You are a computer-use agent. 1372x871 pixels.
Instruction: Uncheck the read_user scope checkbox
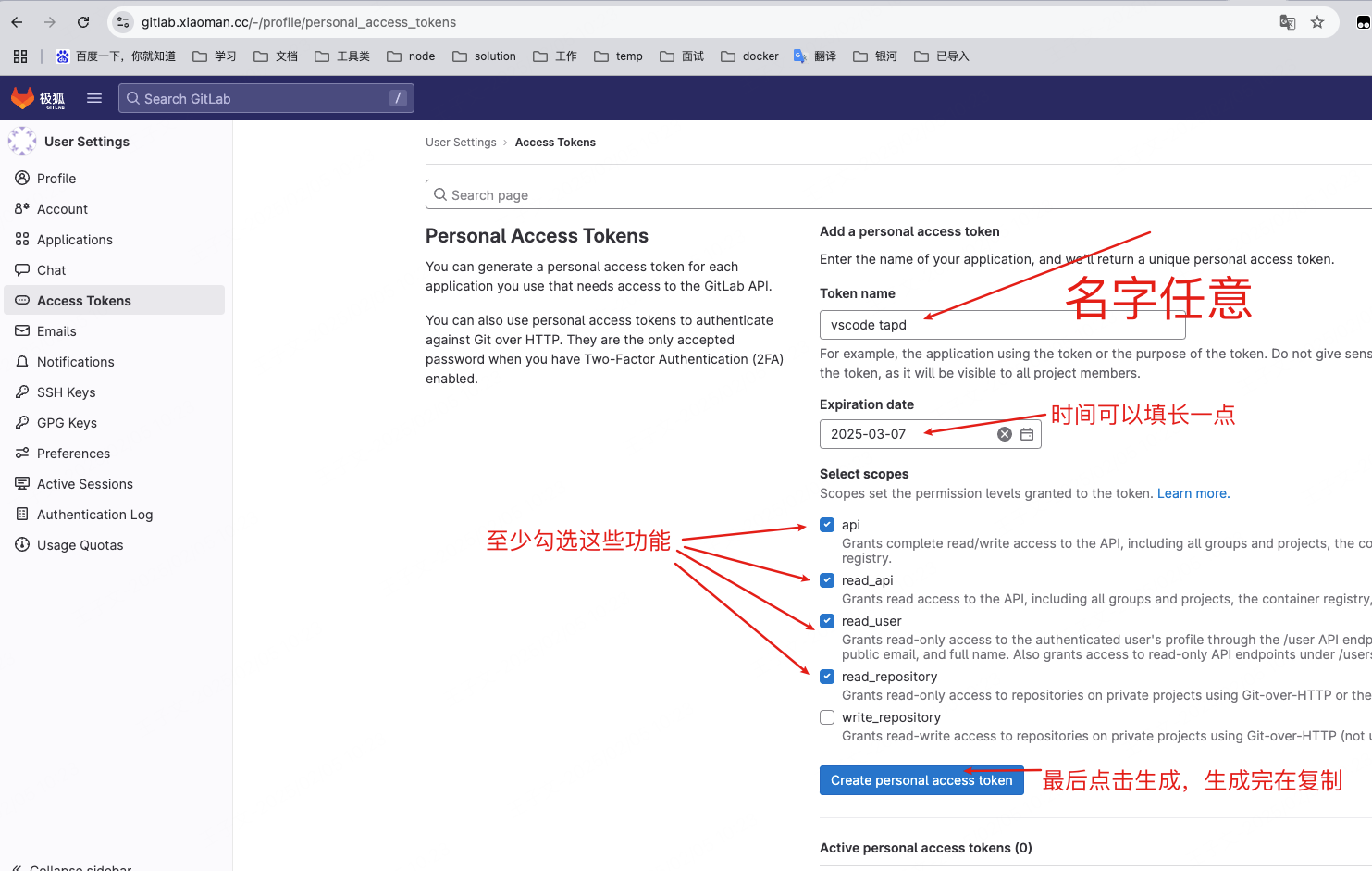click(827, 621)
